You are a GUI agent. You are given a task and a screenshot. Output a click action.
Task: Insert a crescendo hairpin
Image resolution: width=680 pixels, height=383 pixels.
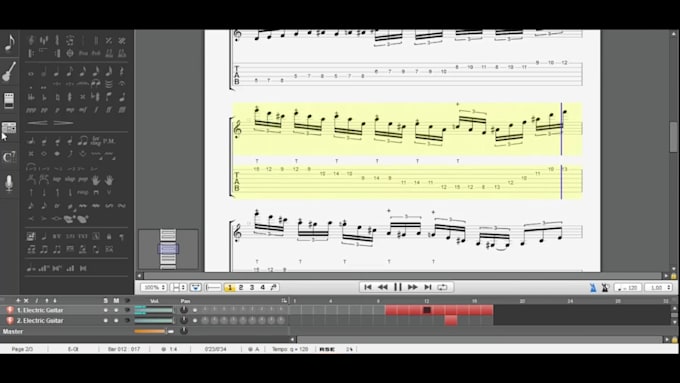[x=38, y=123]
